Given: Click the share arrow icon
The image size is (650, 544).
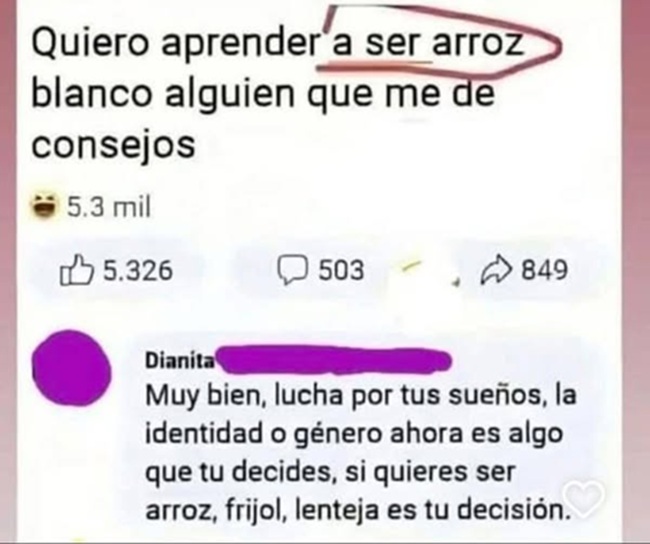Looking at the screenshot, I should (x=497, y=270).
